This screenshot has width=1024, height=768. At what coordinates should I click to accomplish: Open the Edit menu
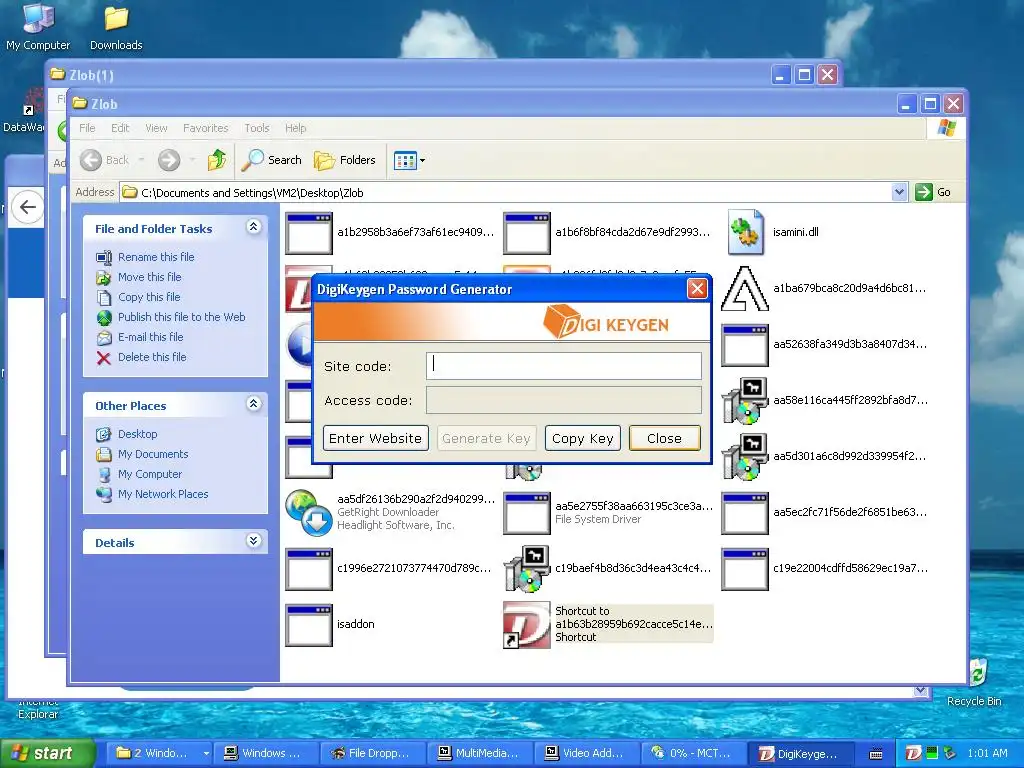pos(120,128)
